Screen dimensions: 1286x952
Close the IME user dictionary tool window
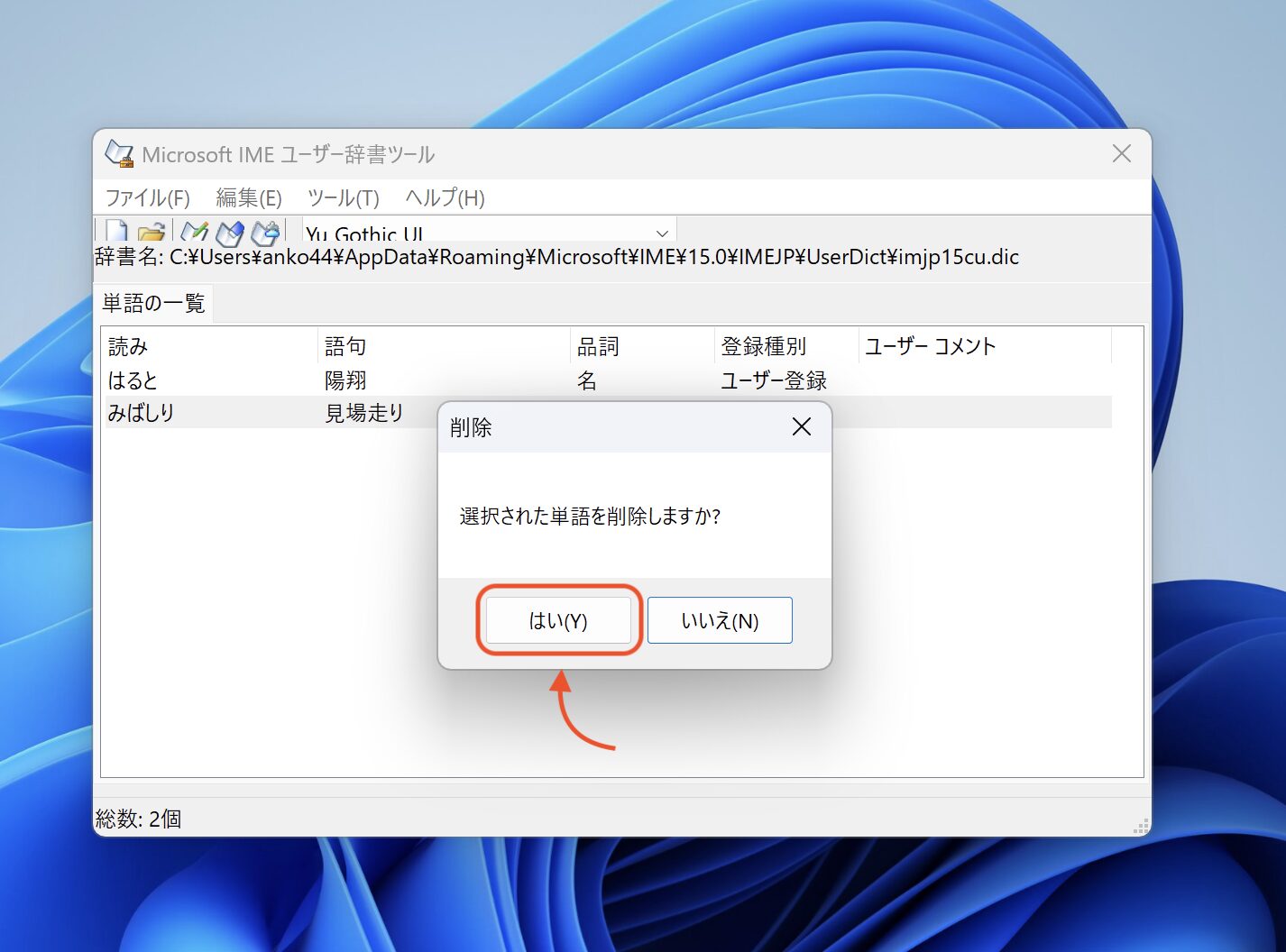(x=1122, y=153)
